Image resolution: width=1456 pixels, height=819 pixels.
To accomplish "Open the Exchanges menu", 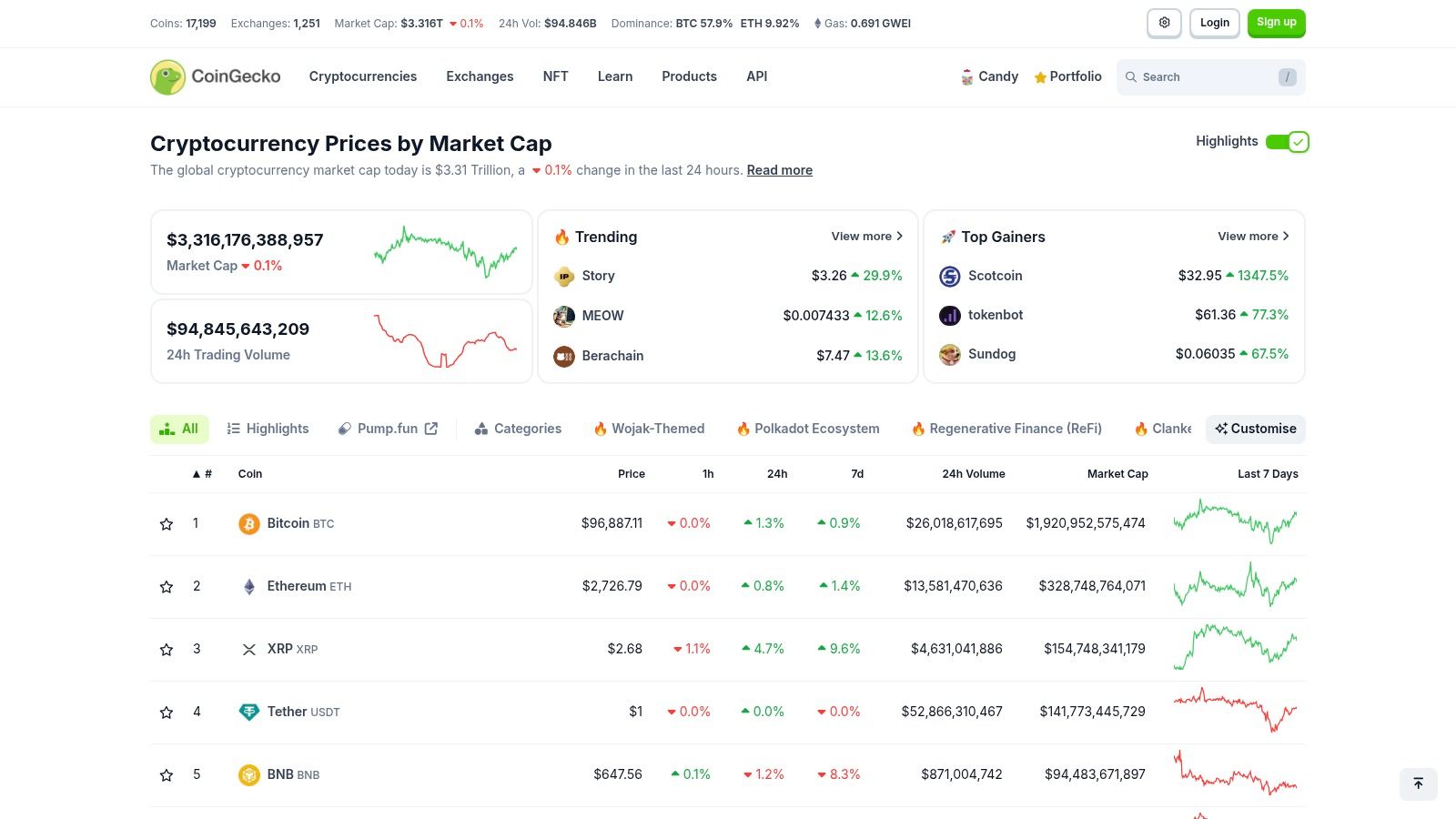I will [480, 76].
